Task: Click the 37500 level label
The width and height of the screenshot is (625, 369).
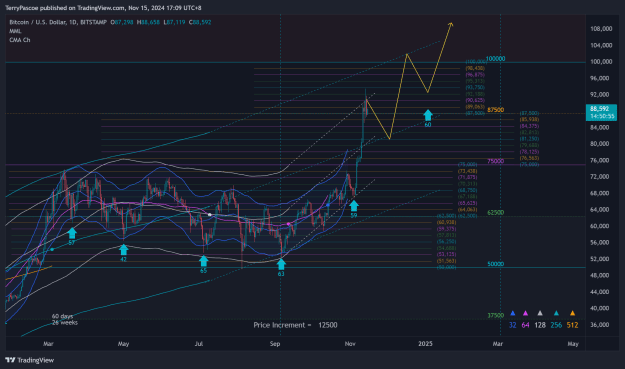Action: (495, 315)
